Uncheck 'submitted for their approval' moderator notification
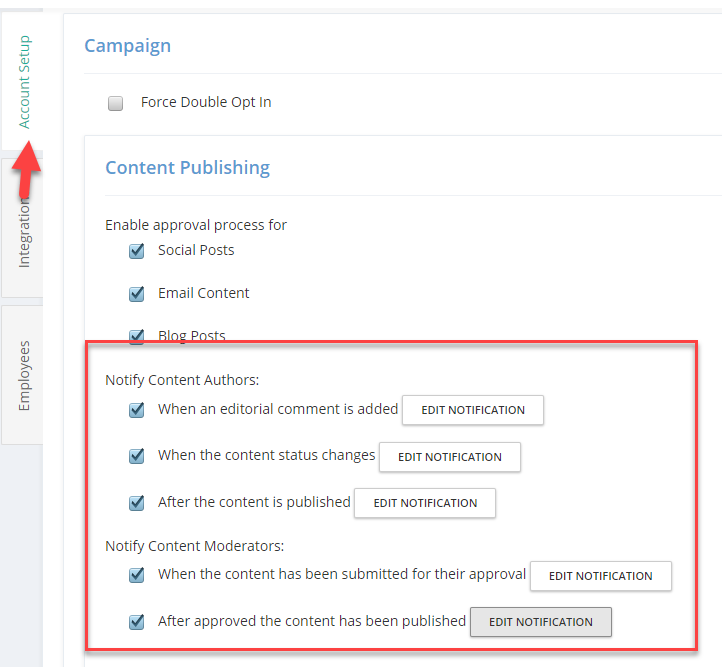722x667 pixels. [x=136, y=575]
